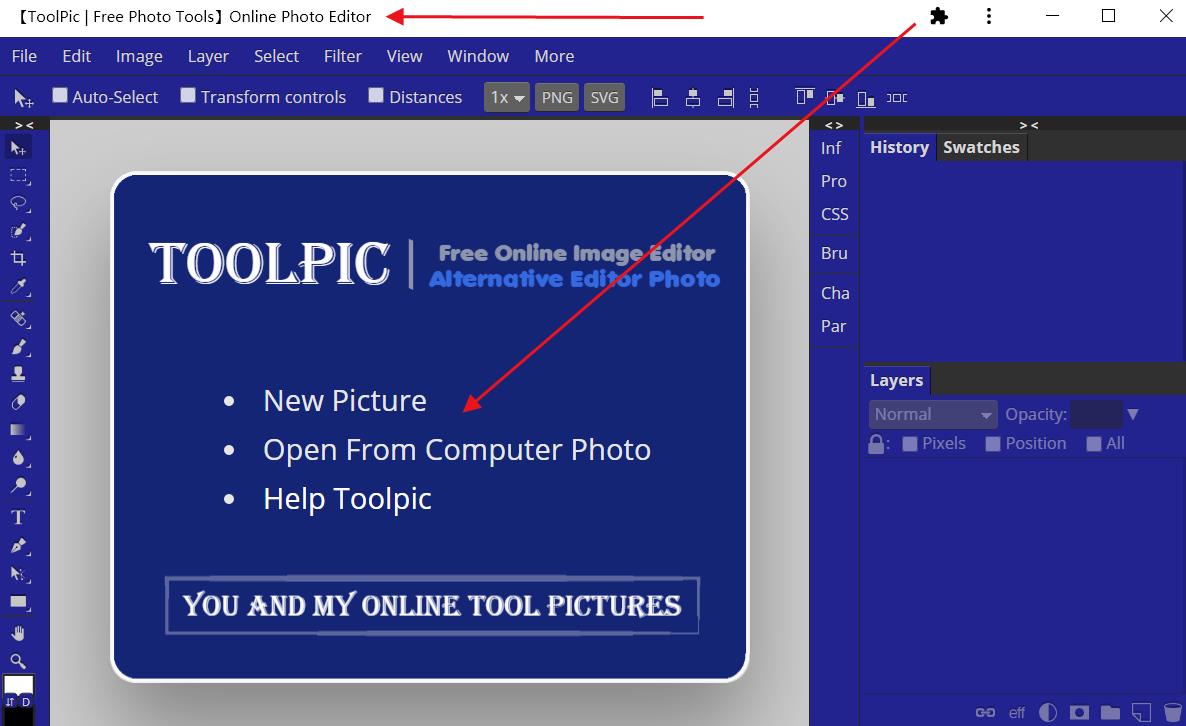Open the Layer menu
The width and height of the screenshot is (1186, 726).
click(x=208, y=57)
